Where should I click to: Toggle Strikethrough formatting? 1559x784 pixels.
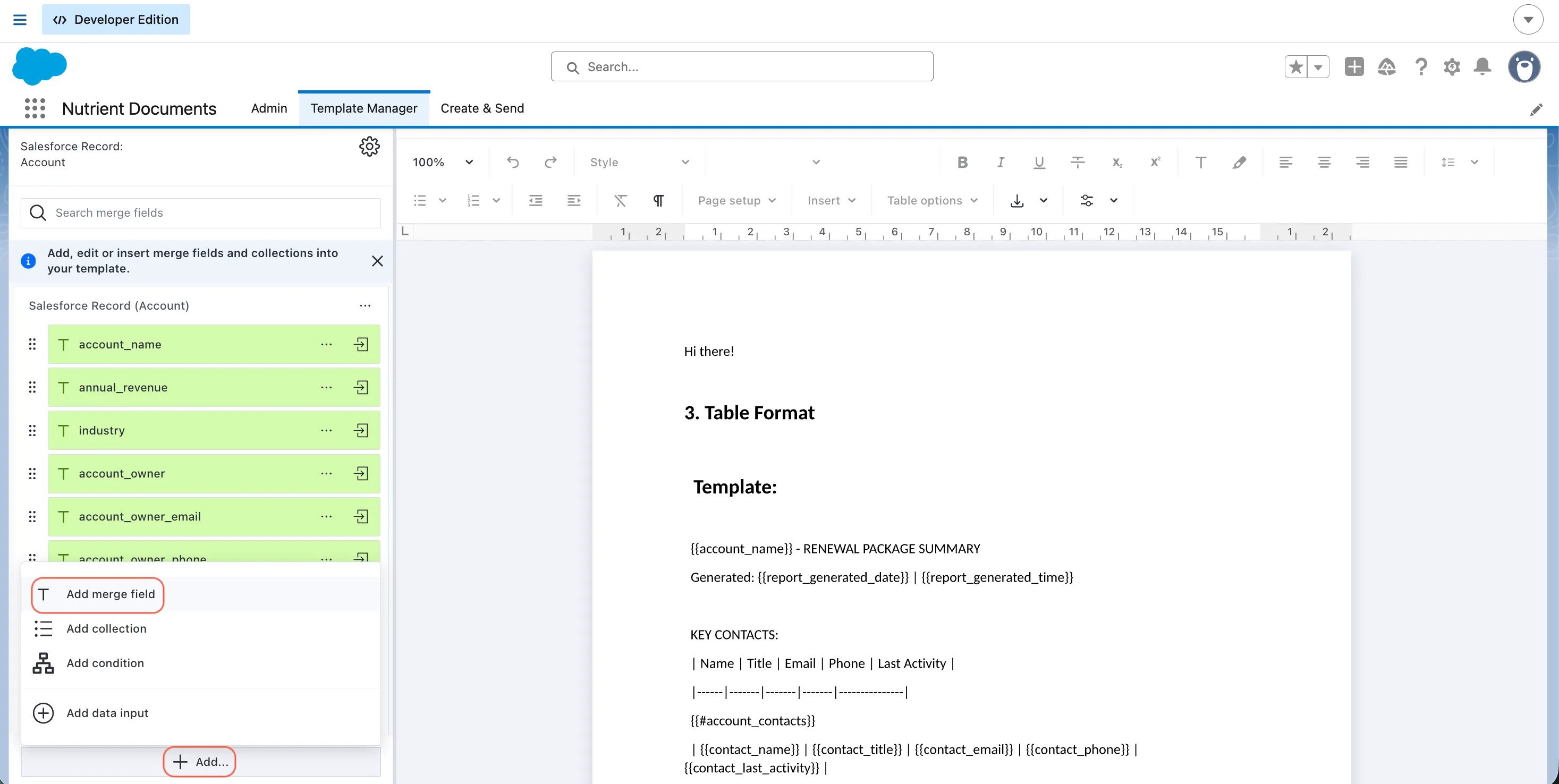[1078, 162]
